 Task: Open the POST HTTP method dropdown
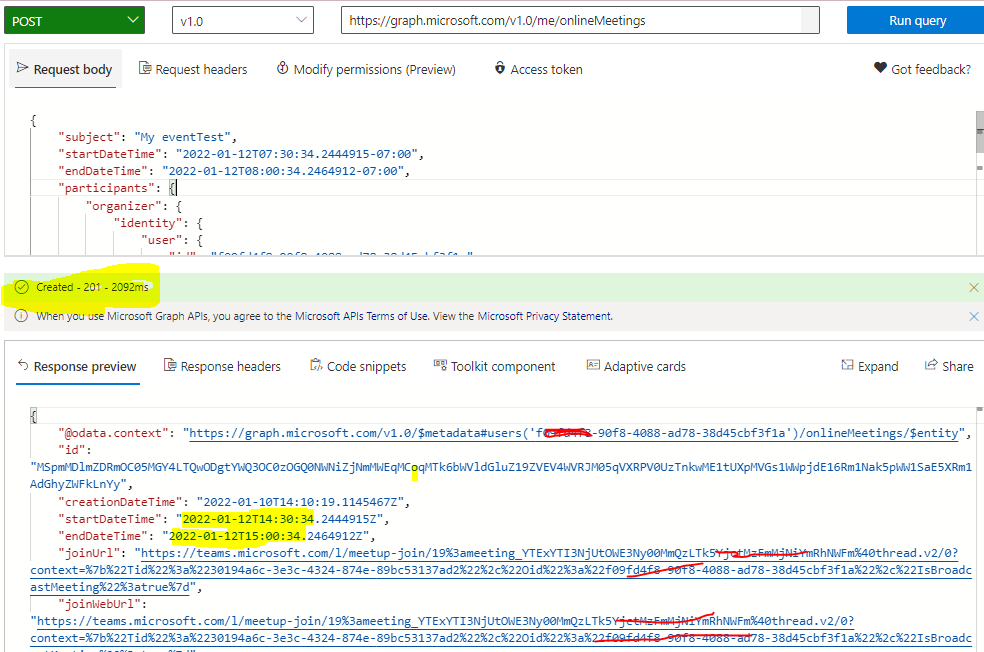[x=75, y=21]
